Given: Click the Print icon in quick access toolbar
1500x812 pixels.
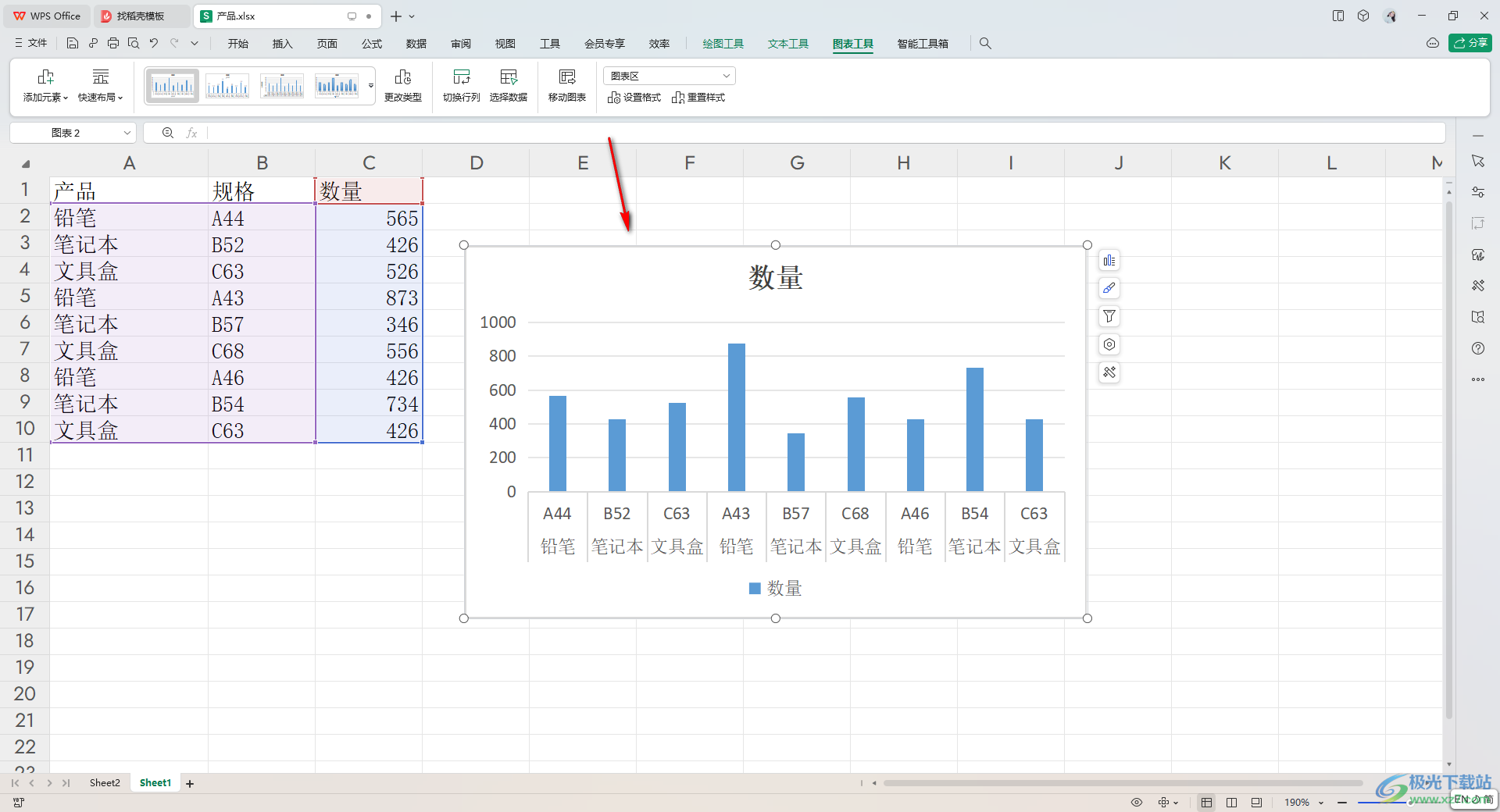Looking at the screenshot, I should coord(113,44).
